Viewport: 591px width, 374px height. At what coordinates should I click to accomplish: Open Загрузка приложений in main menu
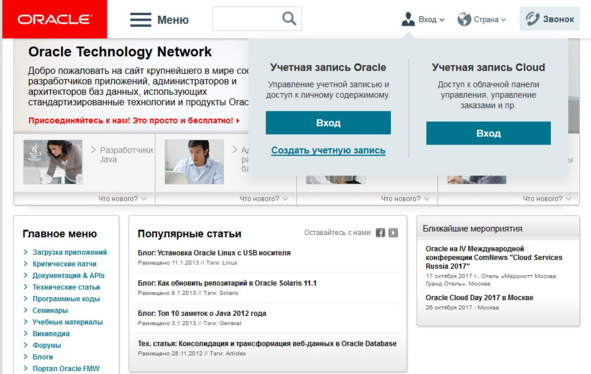click(x=70, y=252)
